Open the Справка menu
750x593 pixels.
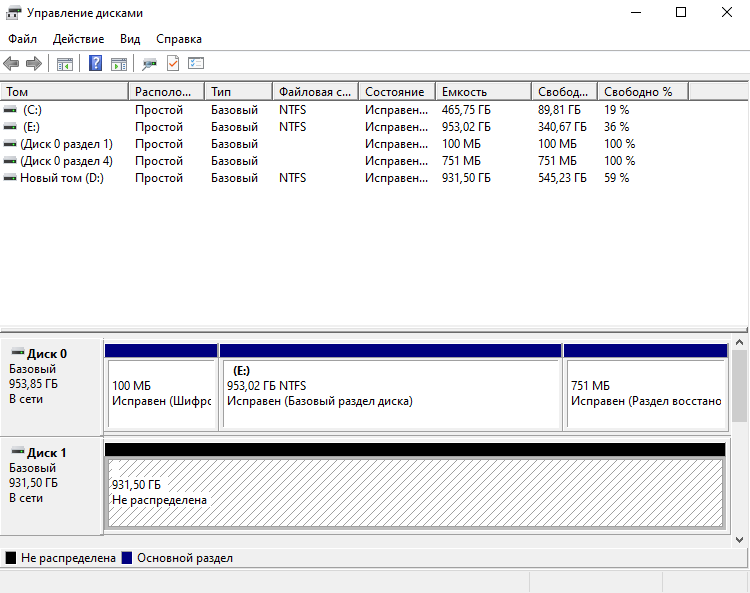pyautogui.click(x=179, y=39)
